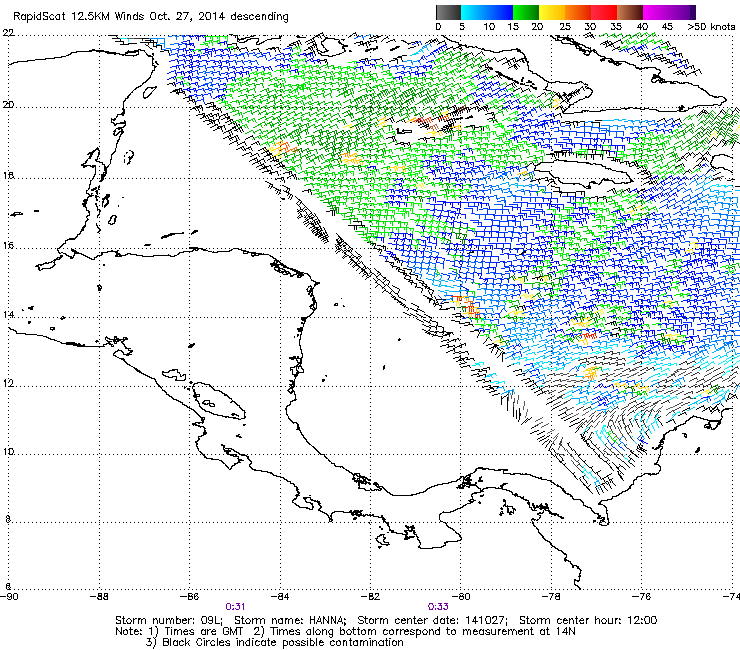Click the latitude axis label "14"
Viewport: 740px width, 650px height.
click(8, 314)
